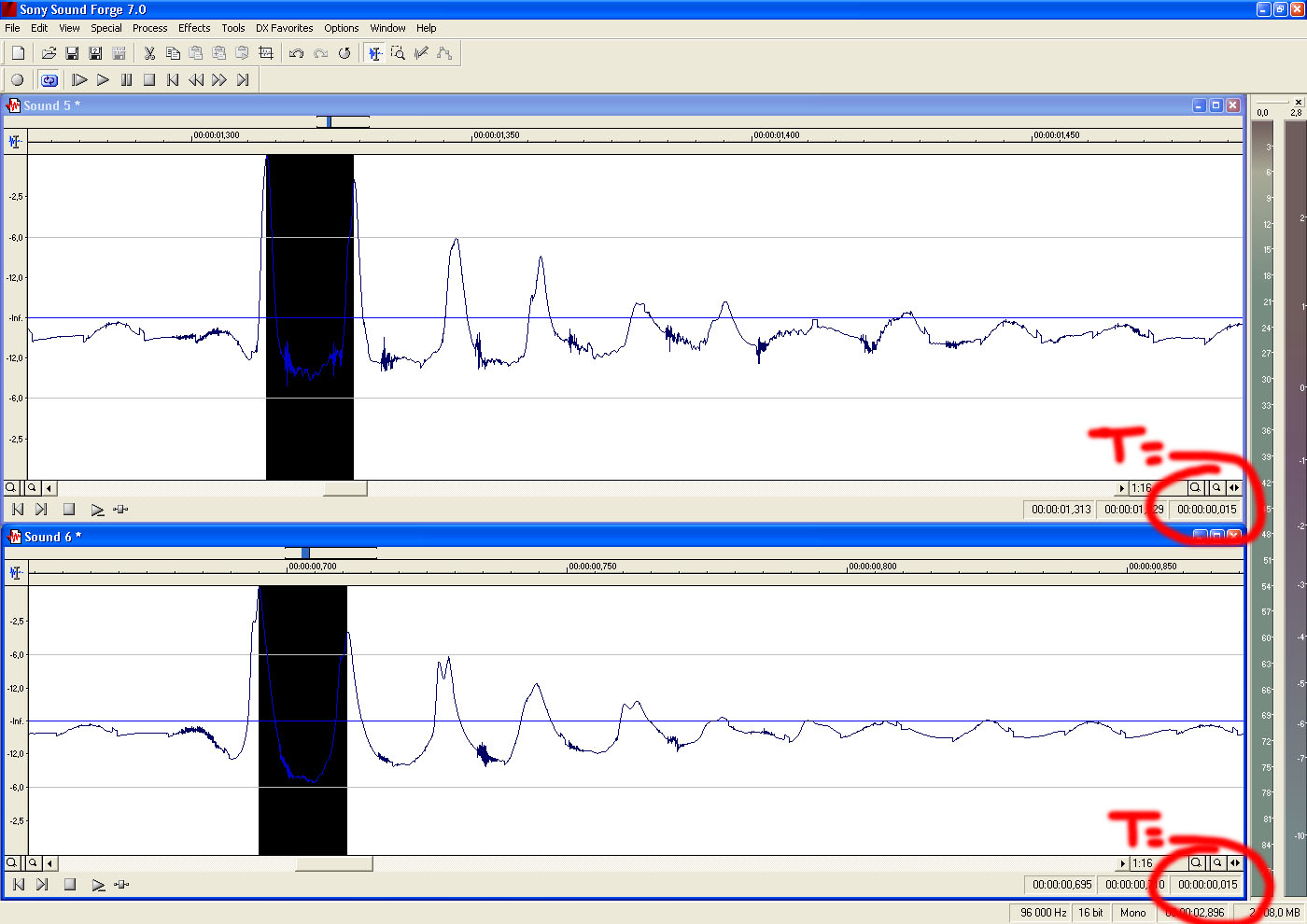The image size is (1307, 924).
Task: Select the Magnify tool in the toolbar
Action: pos(399,53)
